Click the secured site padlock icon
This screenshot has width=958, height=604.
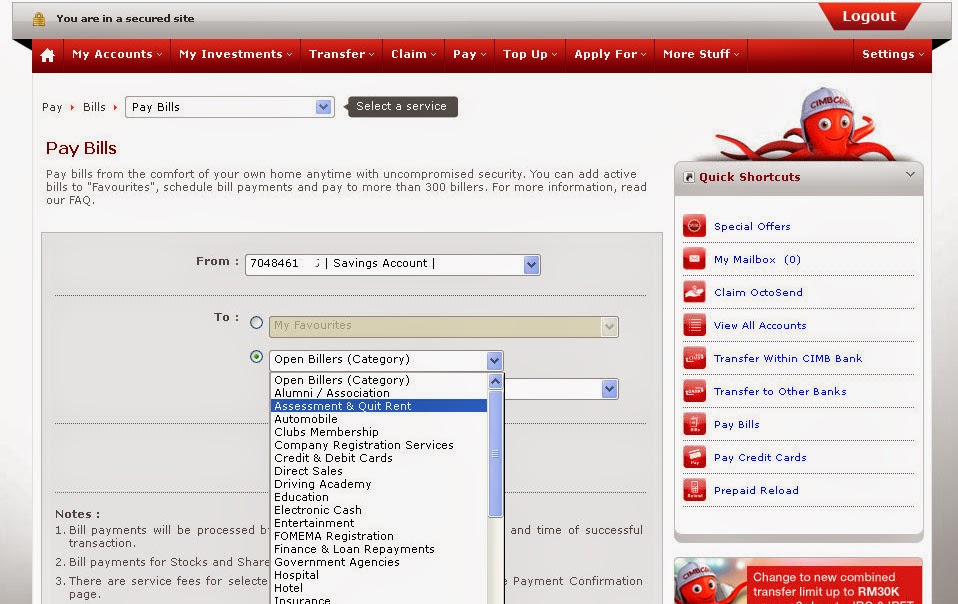tap(39, 19)
